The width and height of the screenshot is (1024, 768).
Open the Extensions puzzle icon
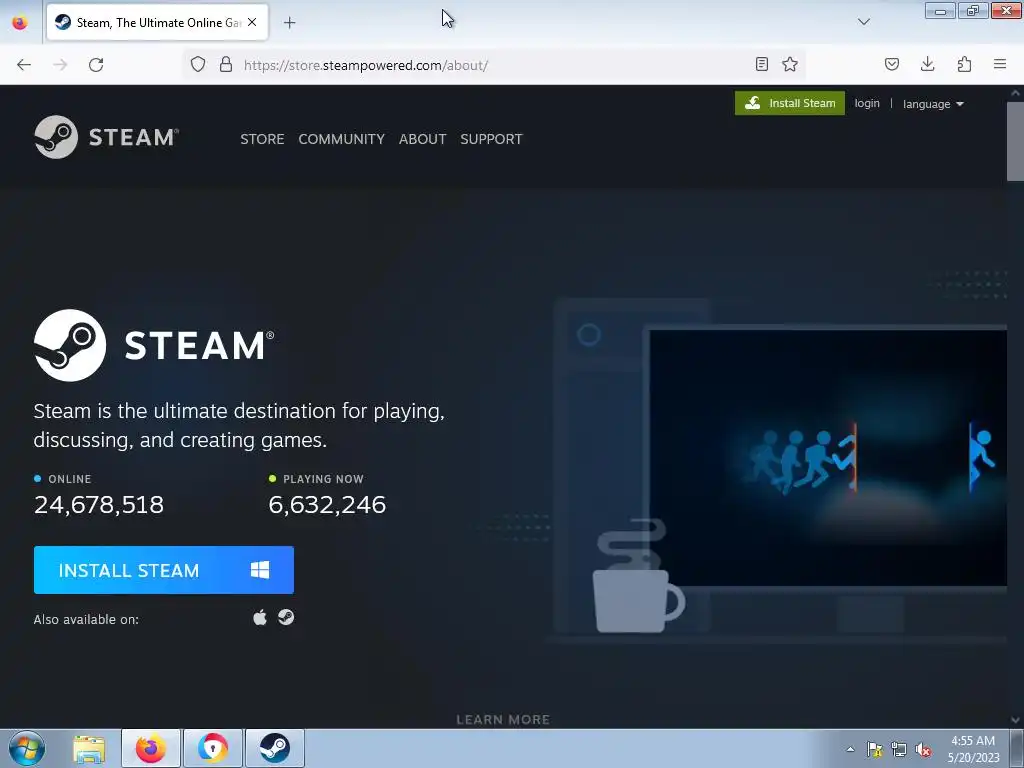tap(964, 64)
